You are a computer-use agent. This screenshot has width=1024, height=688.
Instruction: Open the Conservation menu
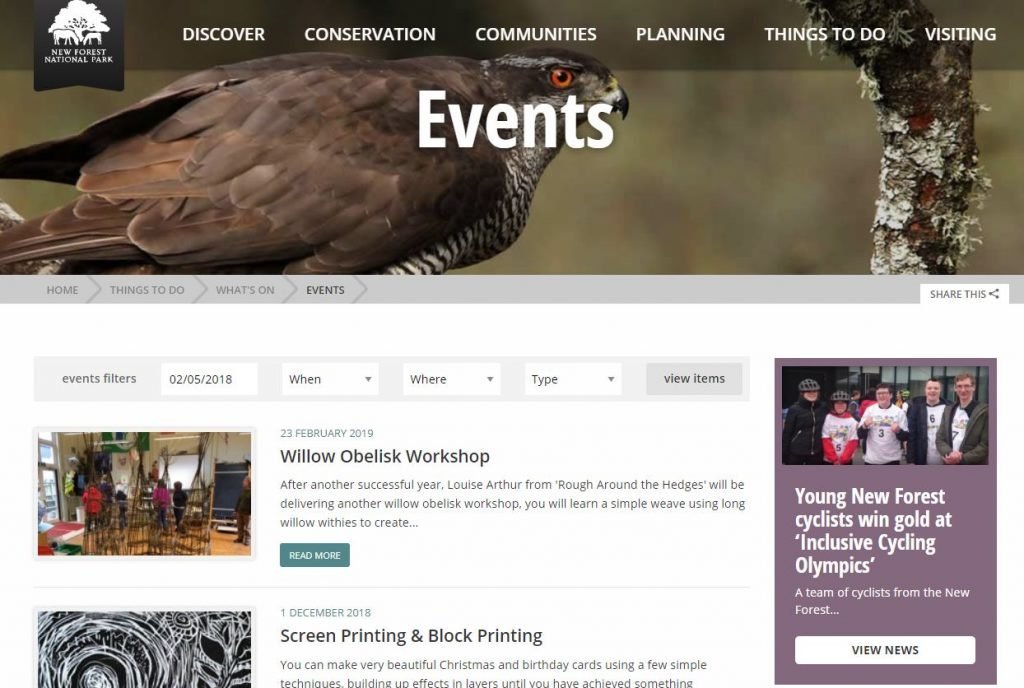pyautogui.click(x=370, y=34)
